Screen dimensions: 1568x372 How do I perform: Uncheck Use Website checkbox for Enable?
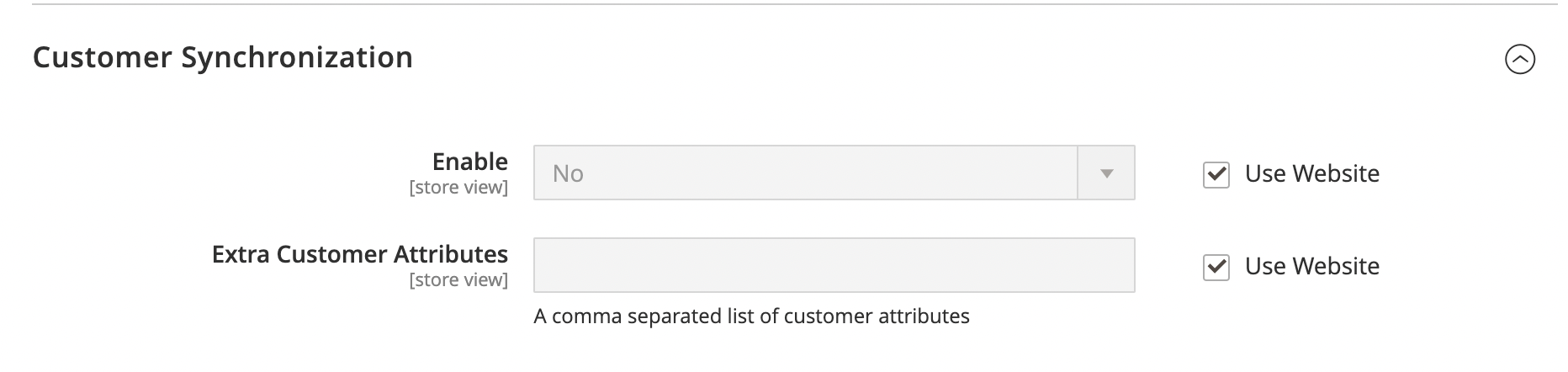click(x=1216, y=174)
